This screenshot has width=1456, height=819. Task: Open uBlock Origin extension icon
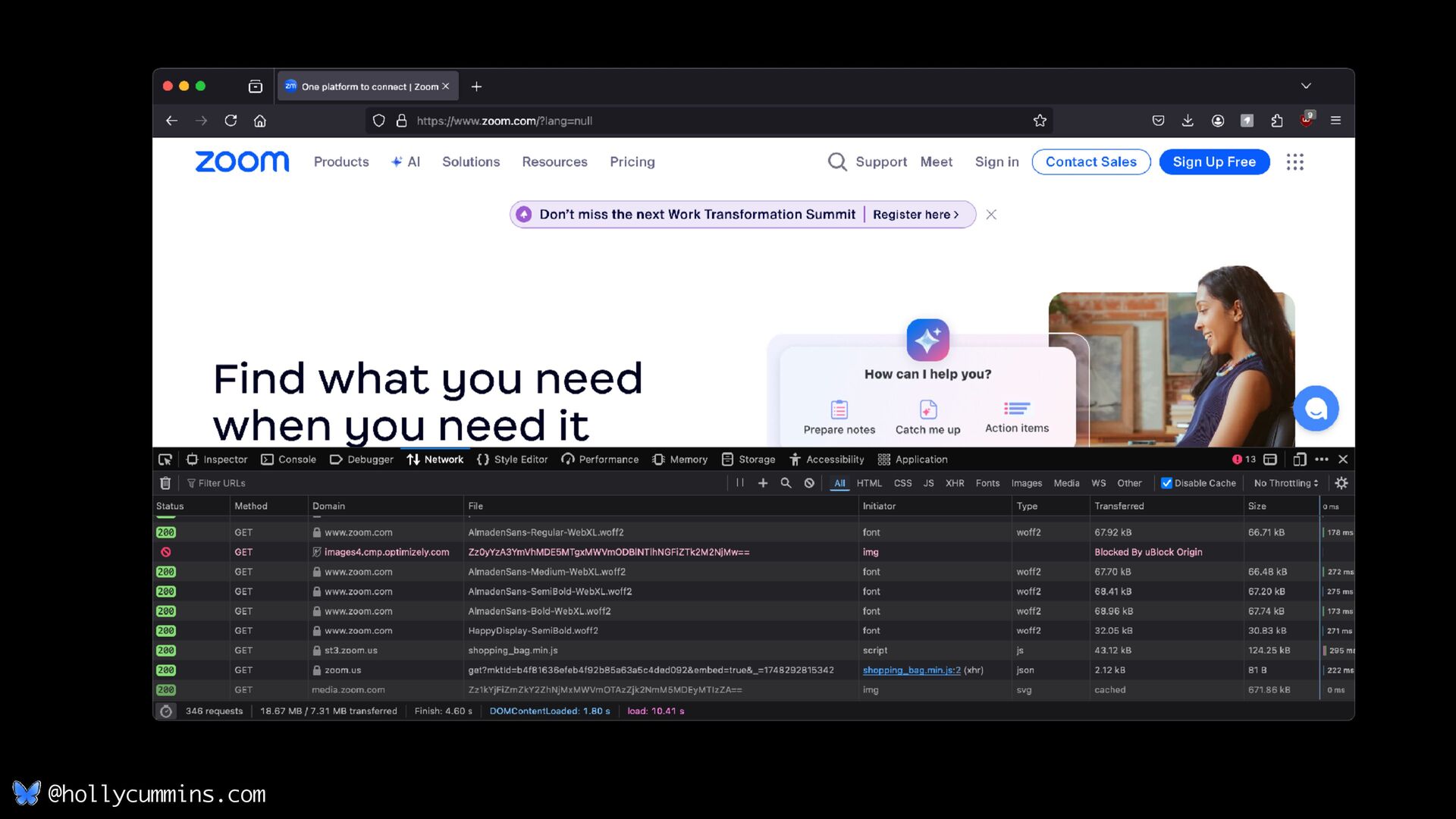click(1306, 121)
